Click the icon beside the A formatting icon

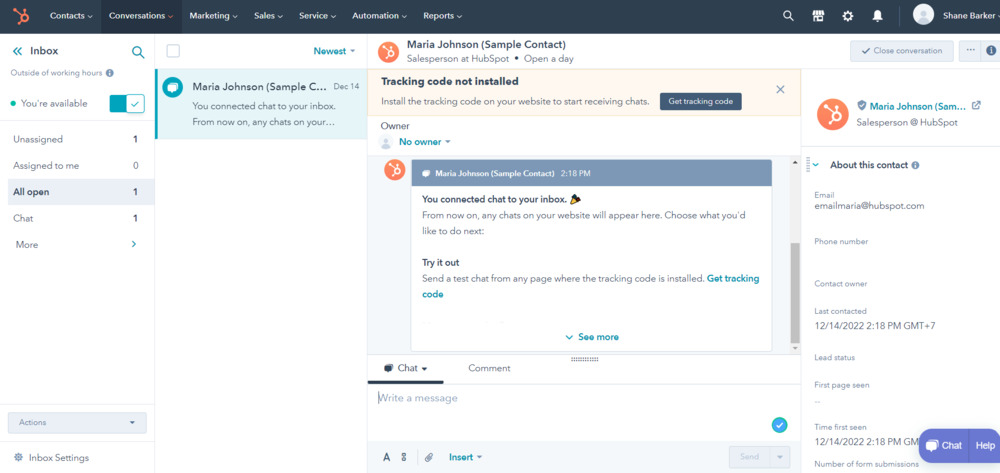tap(403, 457)
